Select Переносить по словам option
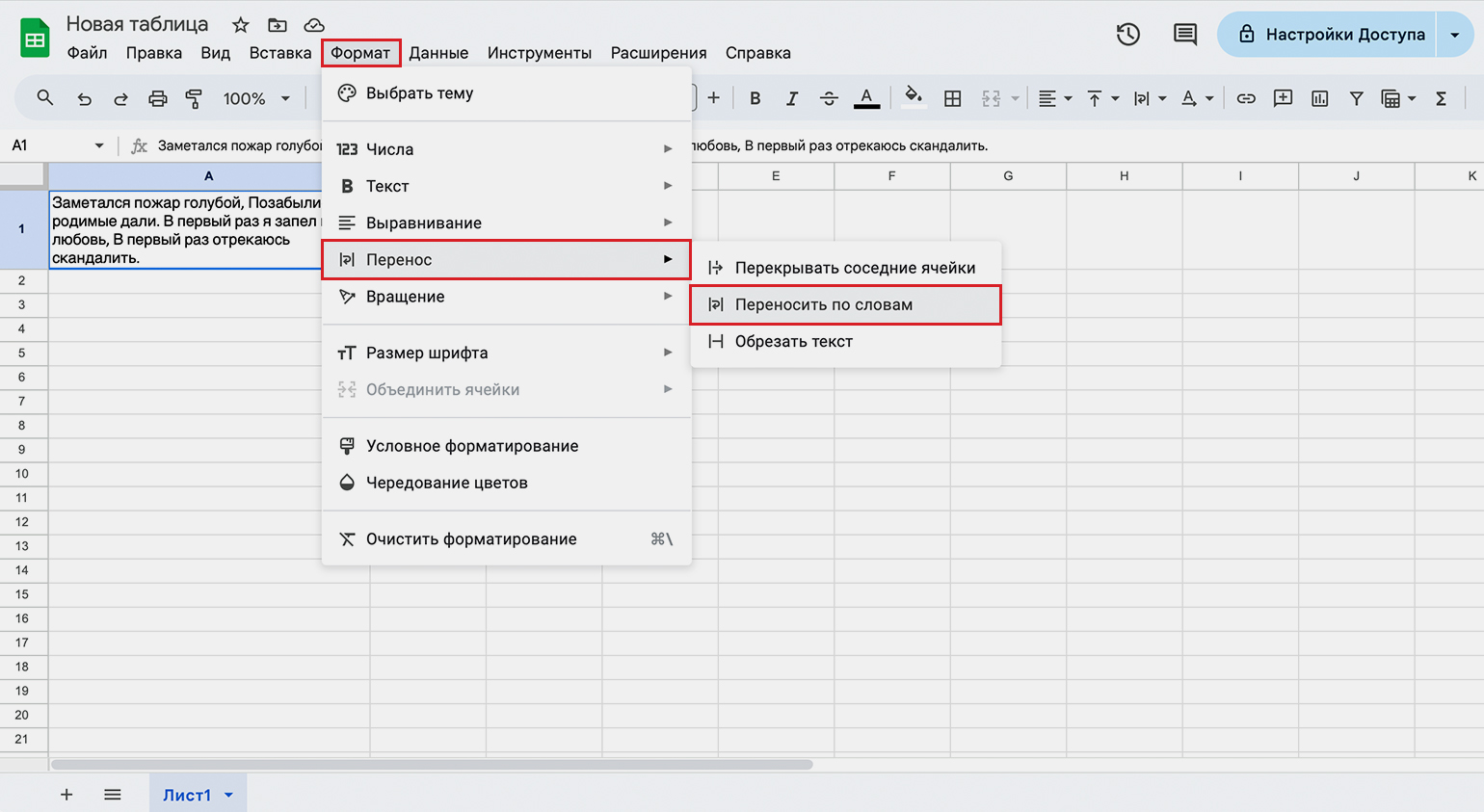The width and height of the screenshot is (1484, 812). coord(846,304)
